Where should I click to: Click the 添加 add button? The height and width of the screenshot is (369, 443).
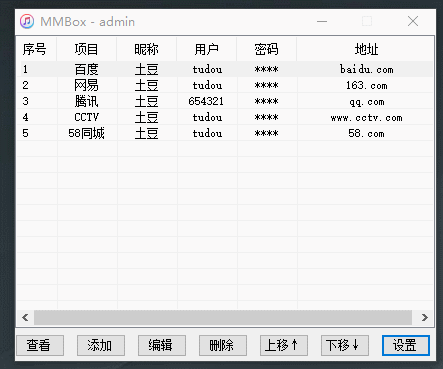pyautogui.click(x=101, y=345)
